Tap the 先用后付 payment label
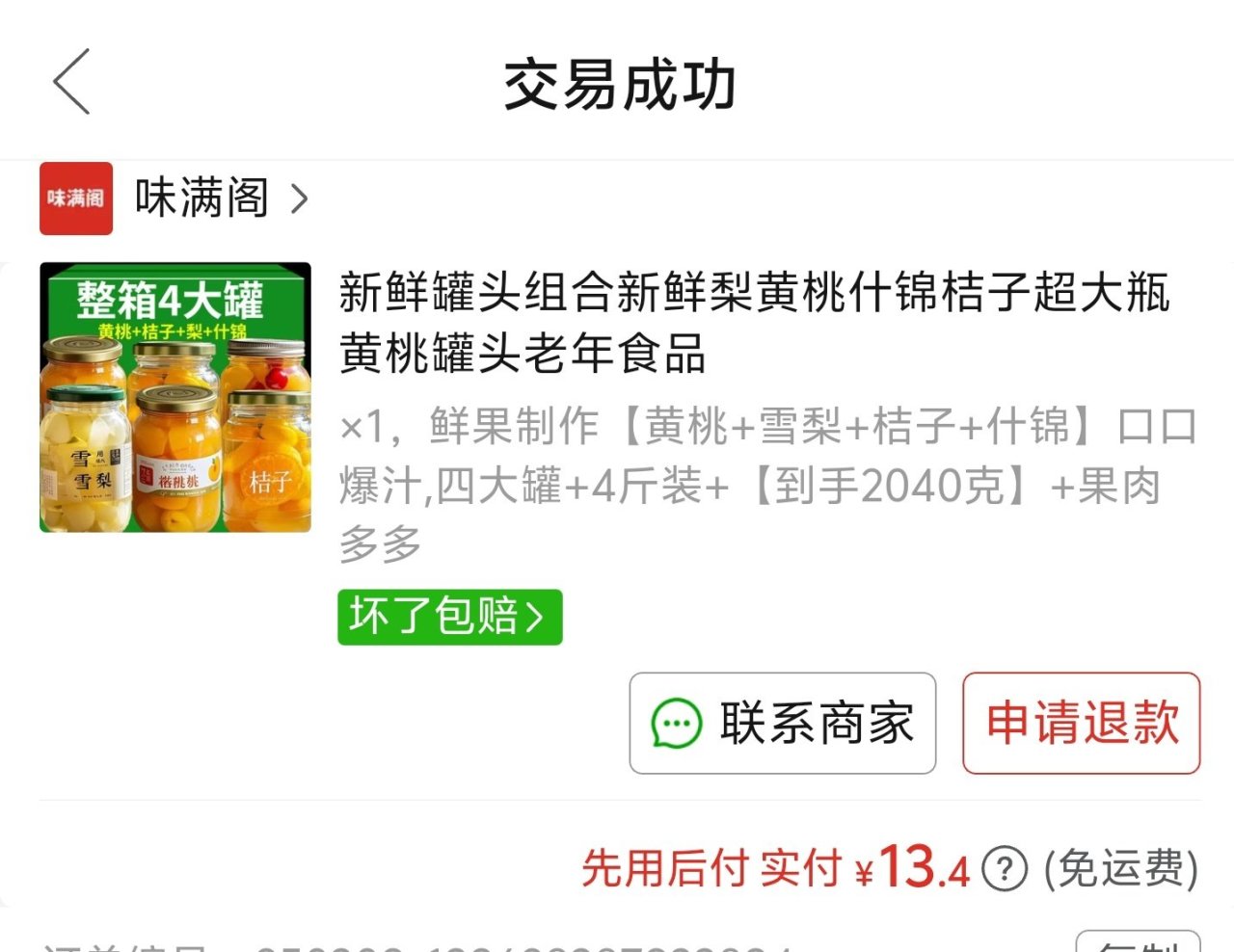The height and width of the screenshot is (952, 1234). click(664, 868)
